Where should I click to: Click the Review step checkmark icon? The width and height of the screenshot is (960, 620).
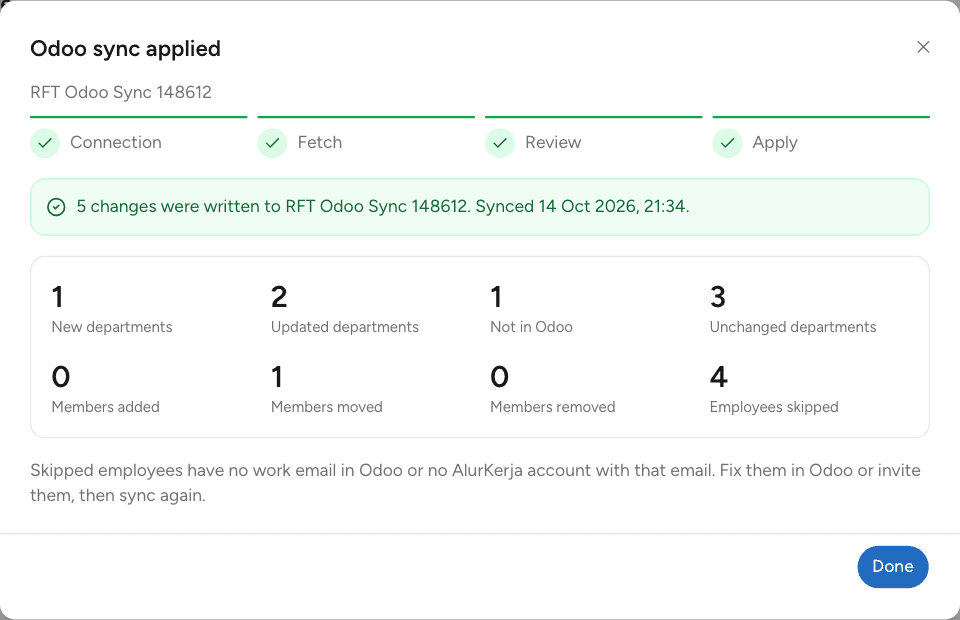tap(500, 143)
